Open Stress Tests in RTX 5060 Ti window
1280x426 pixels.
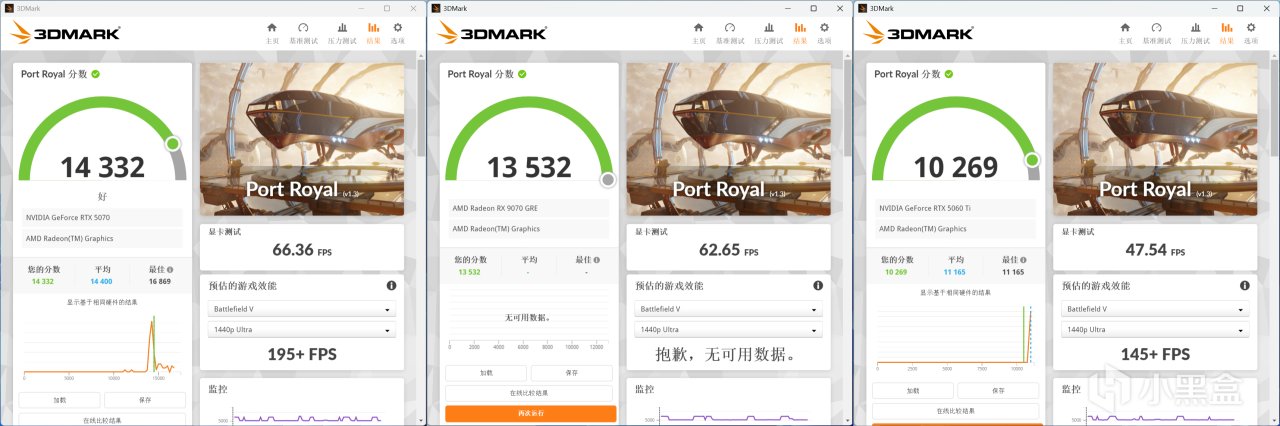(x=1196, y=33)
